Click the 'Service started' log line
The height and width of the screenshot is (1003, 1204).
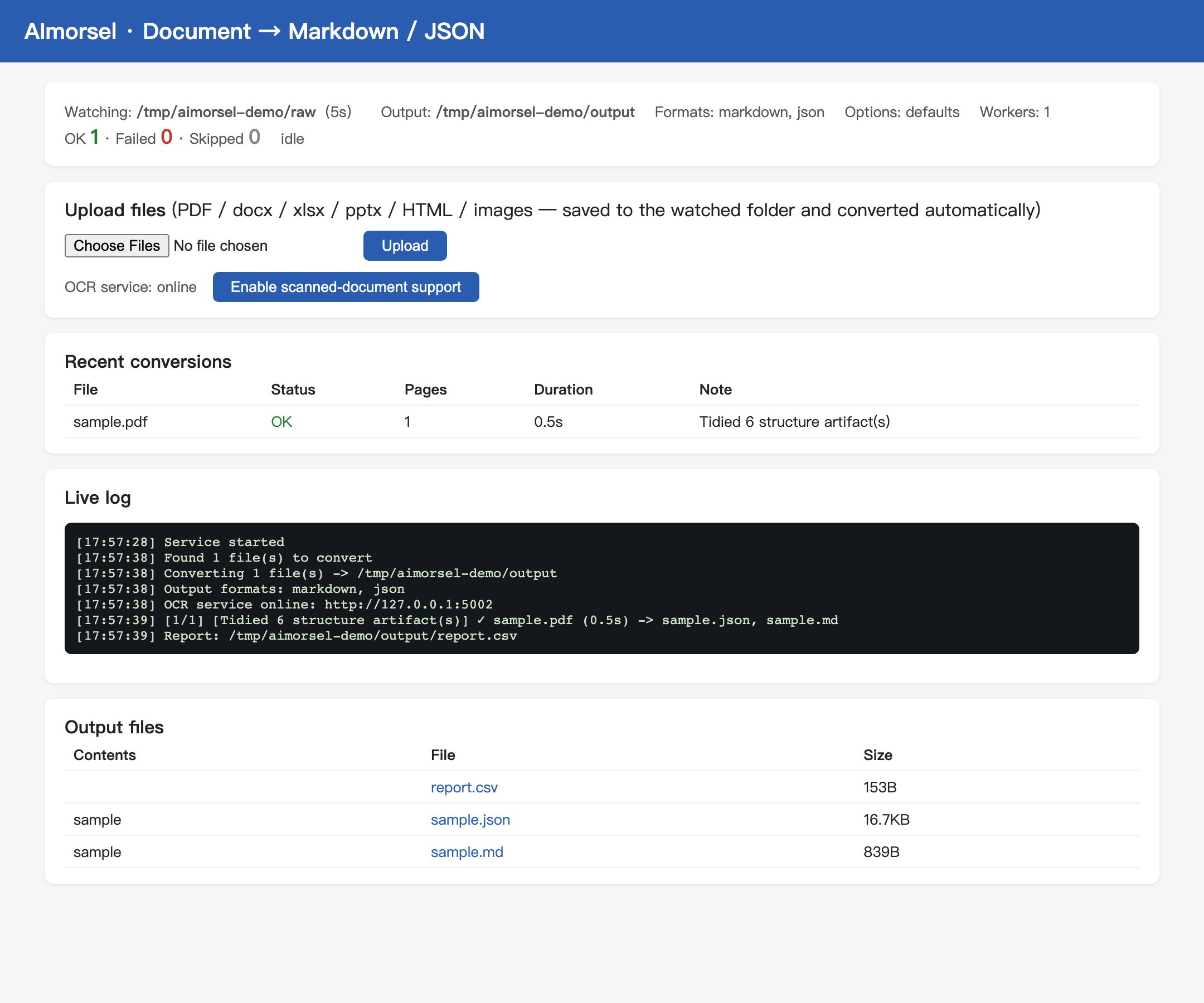tap(180, 542)
